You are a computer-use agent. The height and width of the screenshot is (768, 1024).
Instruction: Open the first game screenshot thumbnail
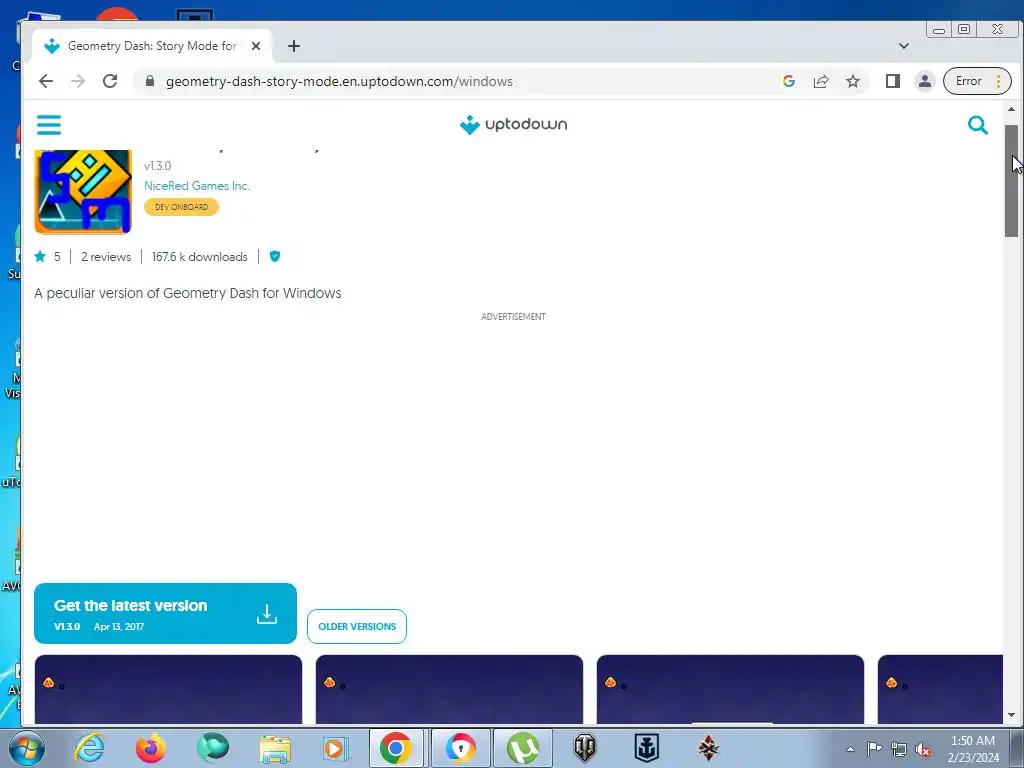pos(168,689)
